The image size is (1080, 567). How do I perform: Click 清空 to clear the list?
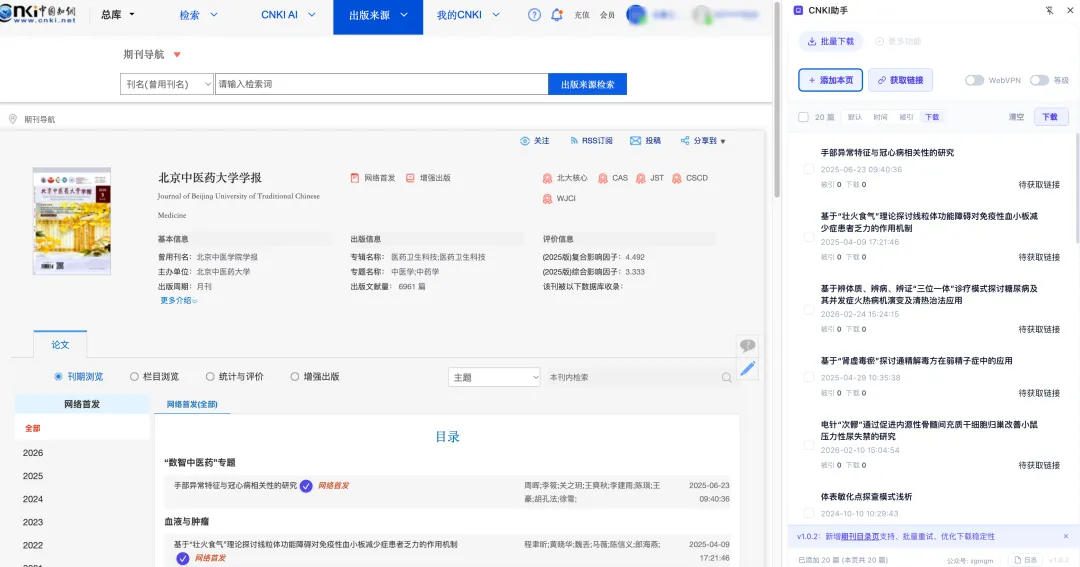pyautogui.click(x=1016, y=117)
